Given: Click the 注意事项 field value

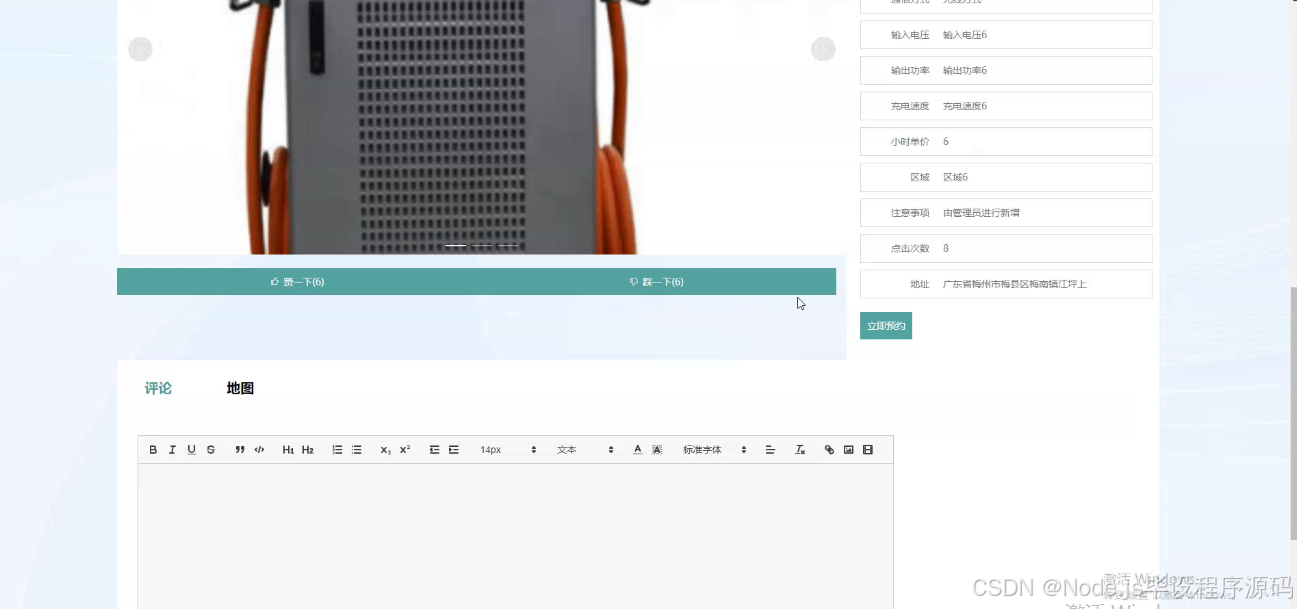Looking at the screenshot, I should point(981,213).
